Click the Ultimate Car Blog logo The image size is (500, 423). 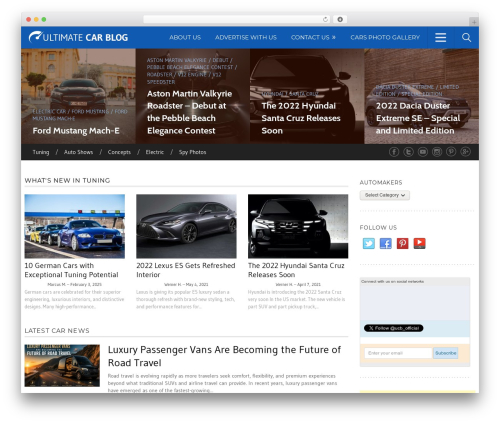coord(78,37)
